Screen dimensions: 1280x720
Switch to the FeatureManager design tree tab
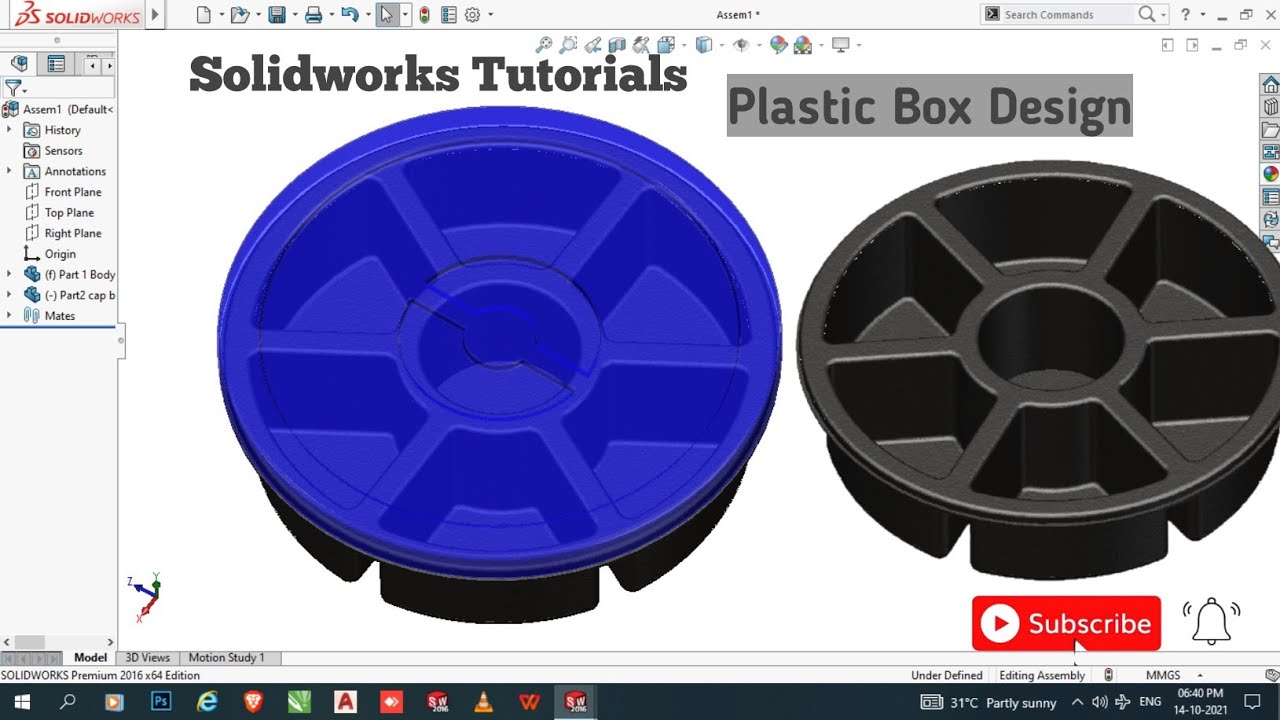pyautogui.click(x=19, y=64)
